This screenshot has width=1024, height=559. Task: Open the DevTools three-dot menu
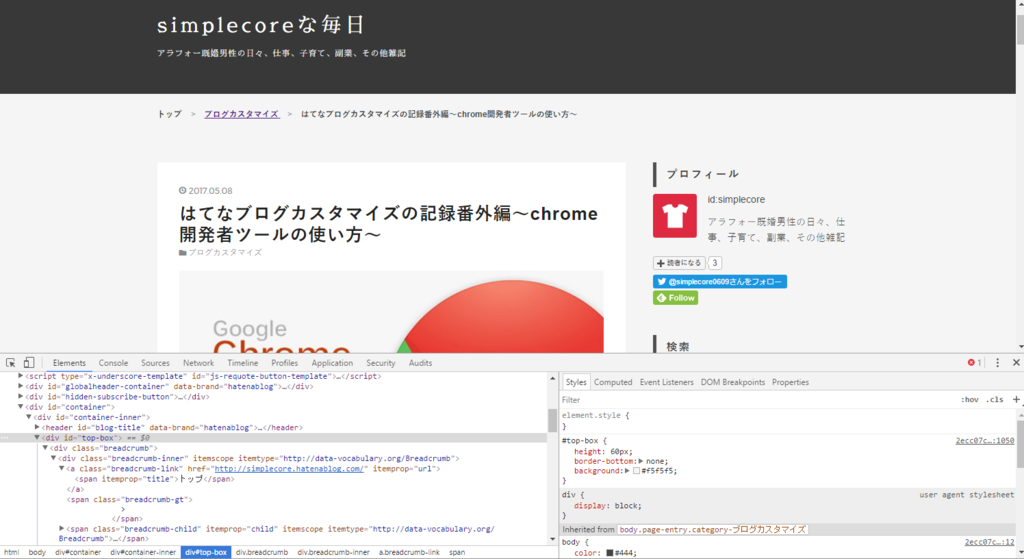(x=997, y=362)
